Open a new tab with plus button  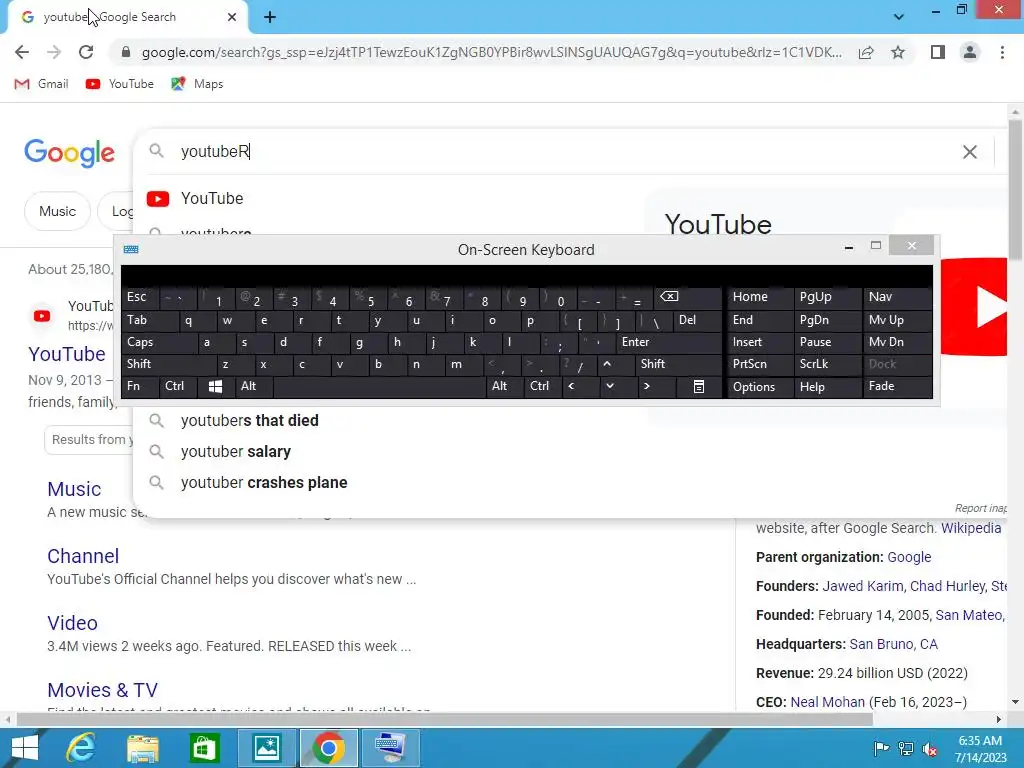tap(270, 17)
